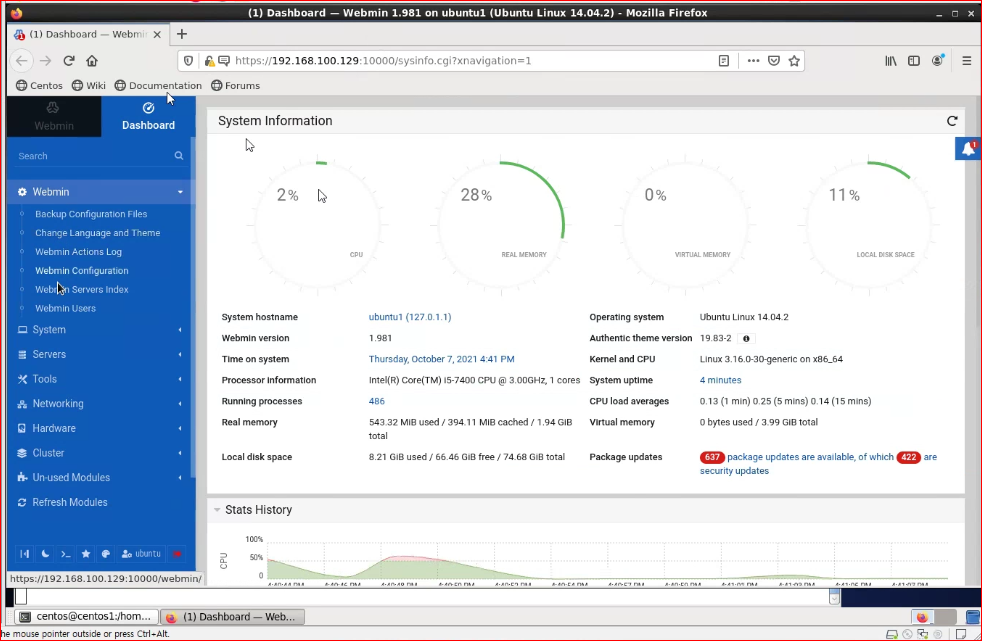Open page actions three-dot menu
Viewport: 982px width, 641px height.
click(x=753, y=61)
